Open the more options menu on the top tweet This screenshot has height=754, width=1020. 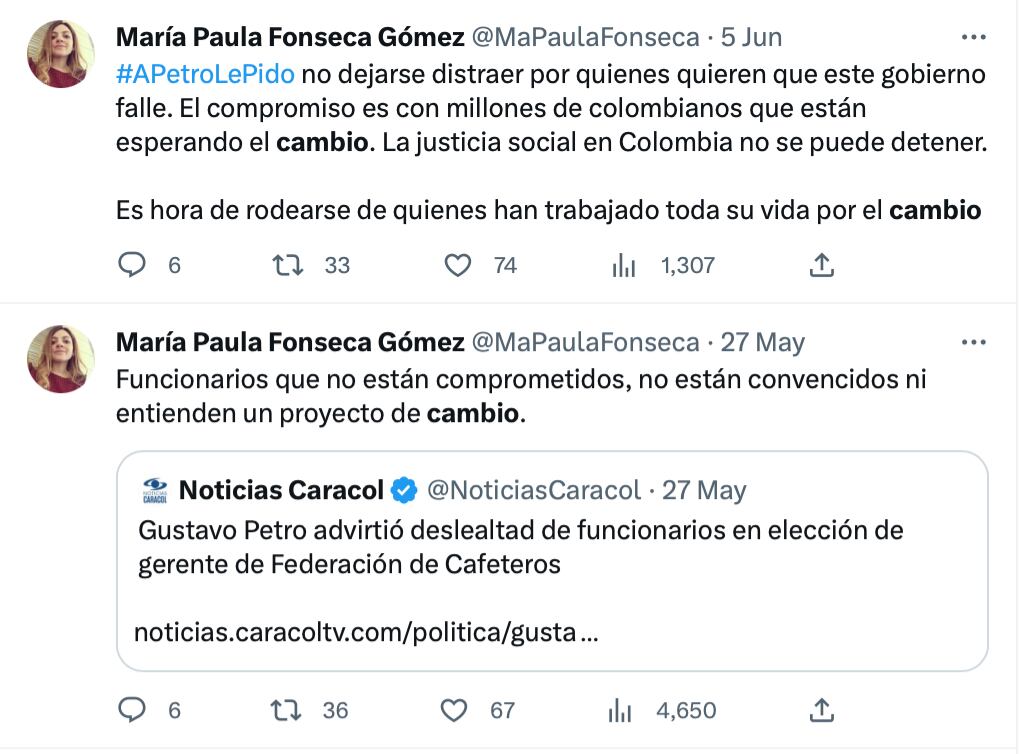(973, 35)
